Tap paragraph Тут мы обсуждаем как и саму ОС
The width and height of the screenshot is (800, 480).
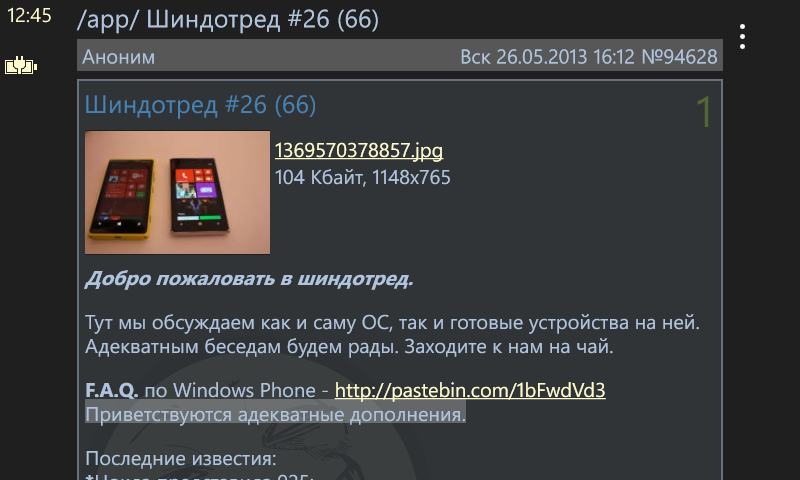[392, 322]
